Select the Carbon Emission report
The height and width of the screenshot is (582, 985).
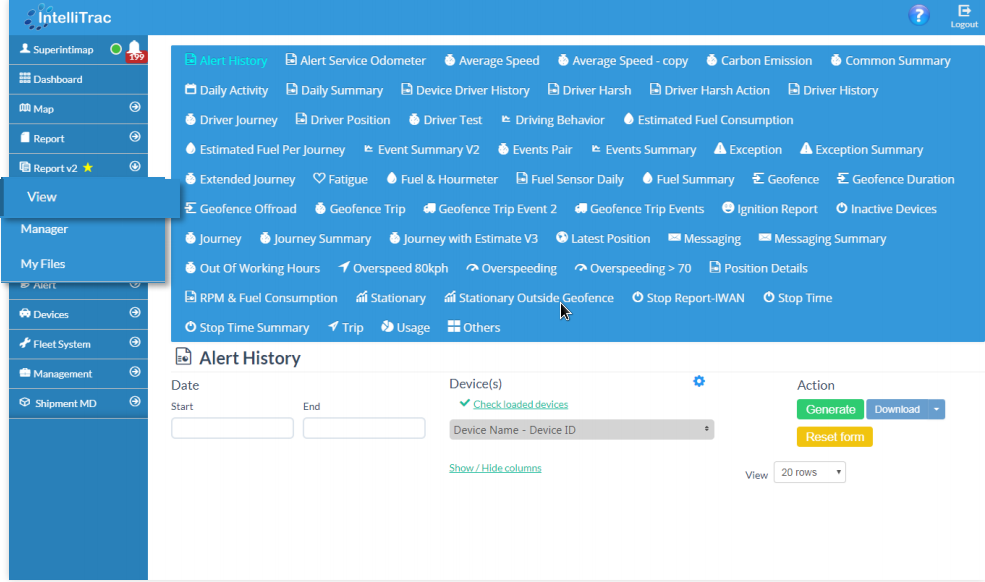coord(758,60)
